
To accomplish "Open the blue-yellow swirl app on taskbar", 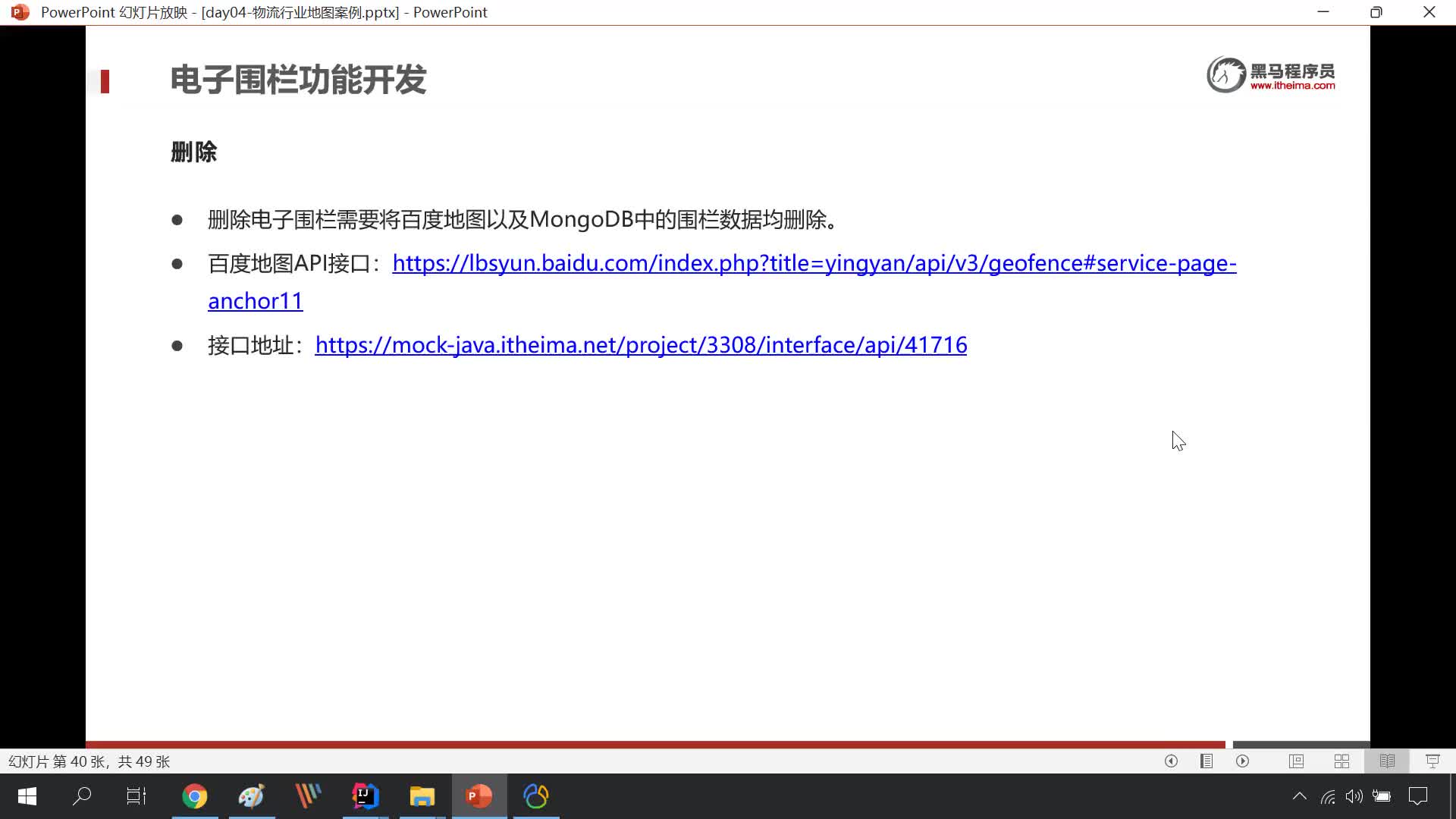I will click(536, 796).
